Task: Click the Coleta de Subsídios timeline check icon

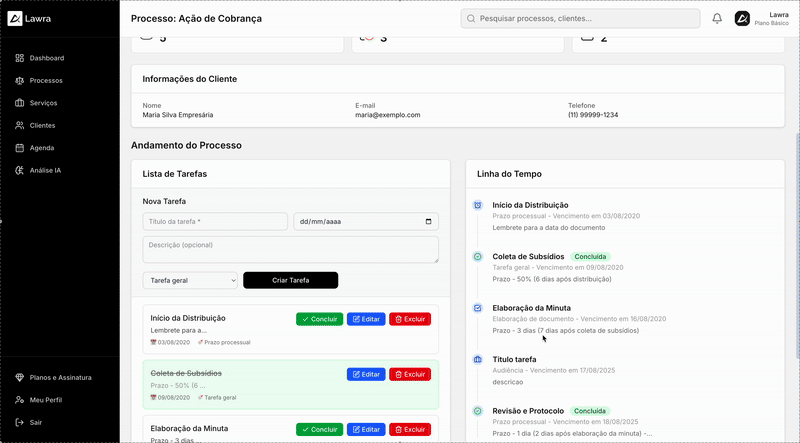Action: pyautogui.click(x=478, y=257)
